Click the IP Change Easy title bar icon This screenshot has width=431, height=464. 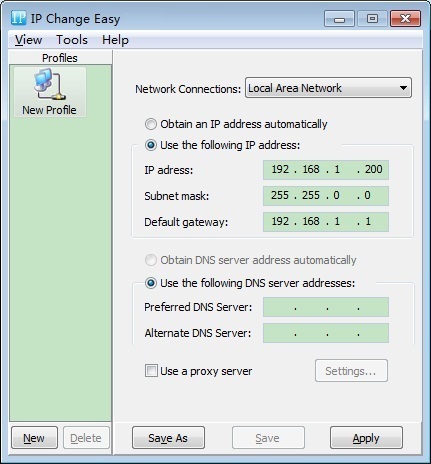18,18
